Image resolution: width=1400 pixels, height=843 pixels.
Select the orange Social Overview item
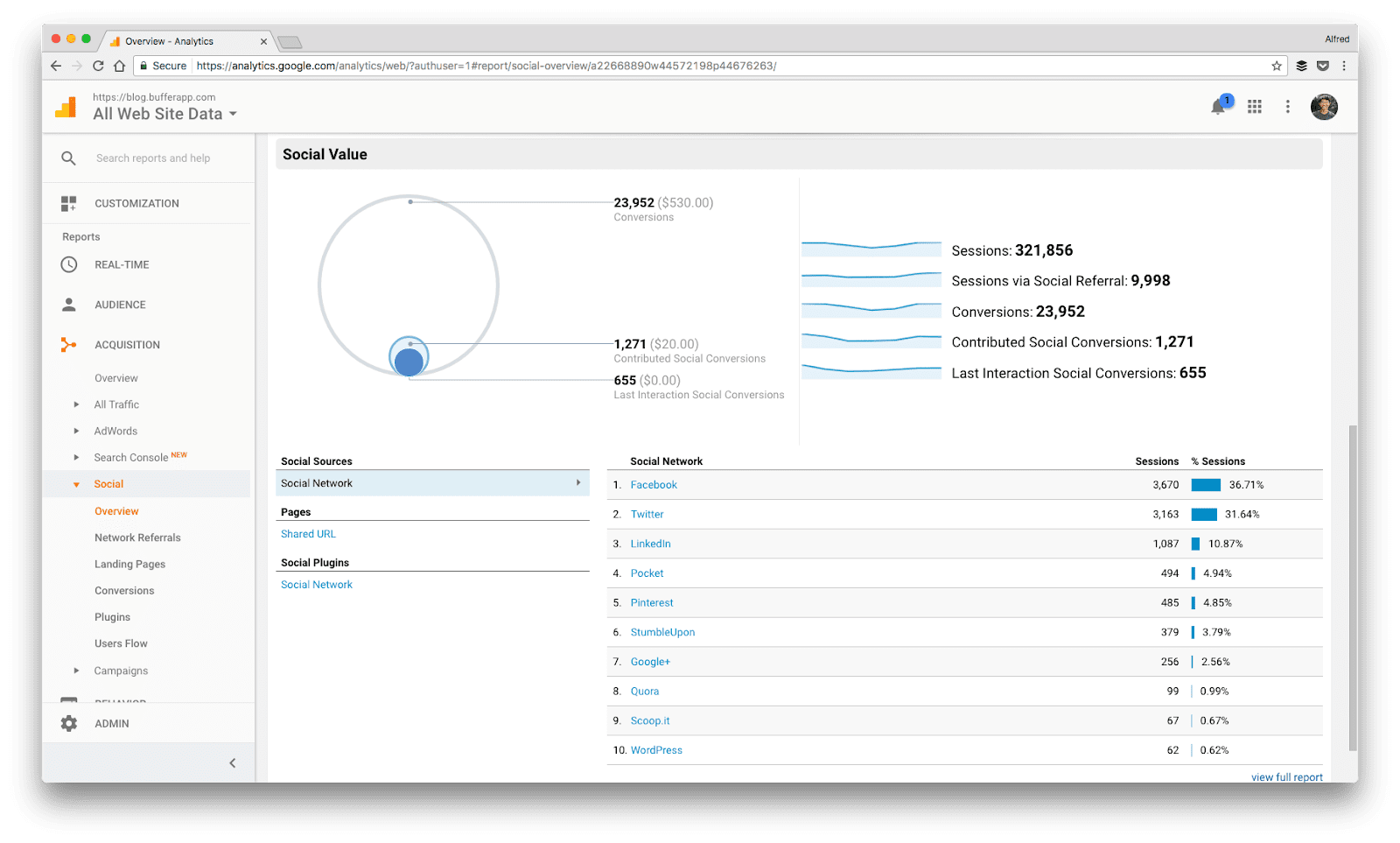coord(116,511)
